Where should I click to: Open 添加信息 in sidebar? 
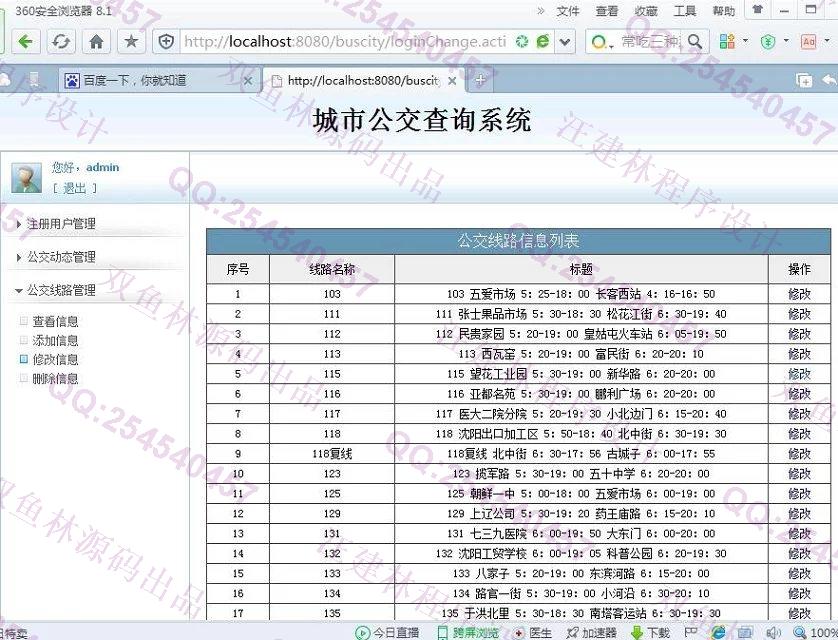coord(55,340)
